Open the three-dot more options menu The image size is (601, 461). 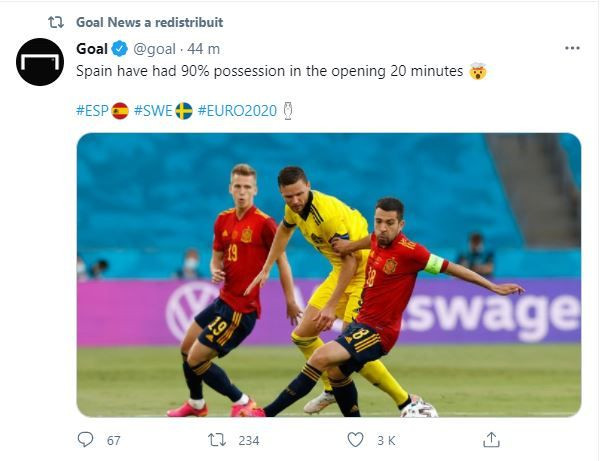tap(572, 48)
